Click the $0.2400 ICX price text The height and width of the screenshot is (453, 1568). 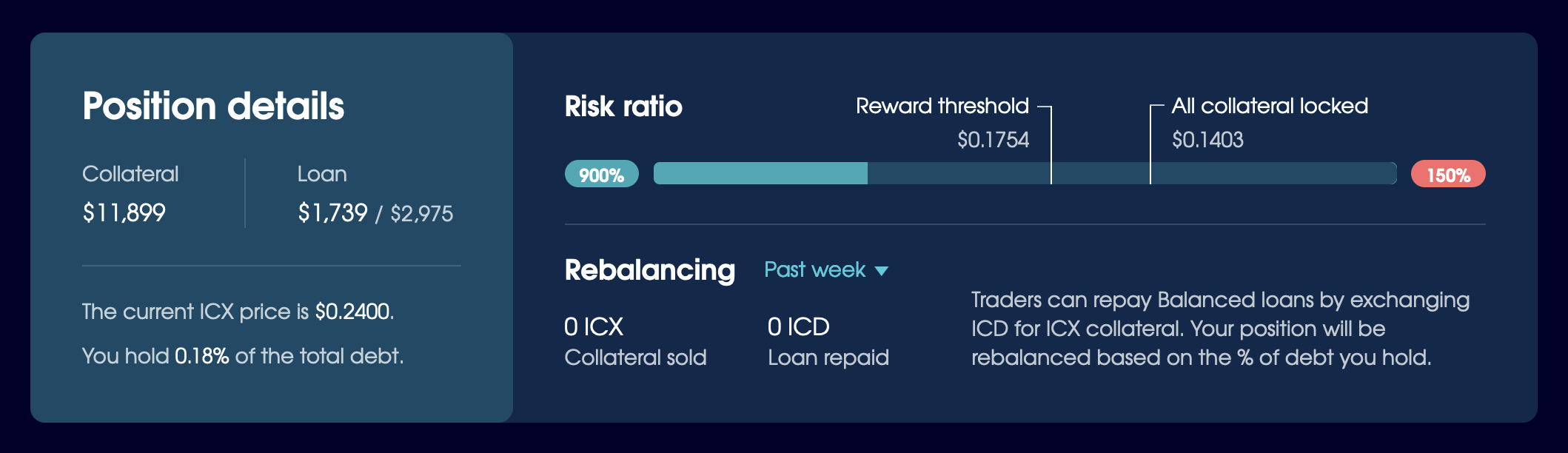click(x=352, y=312)
